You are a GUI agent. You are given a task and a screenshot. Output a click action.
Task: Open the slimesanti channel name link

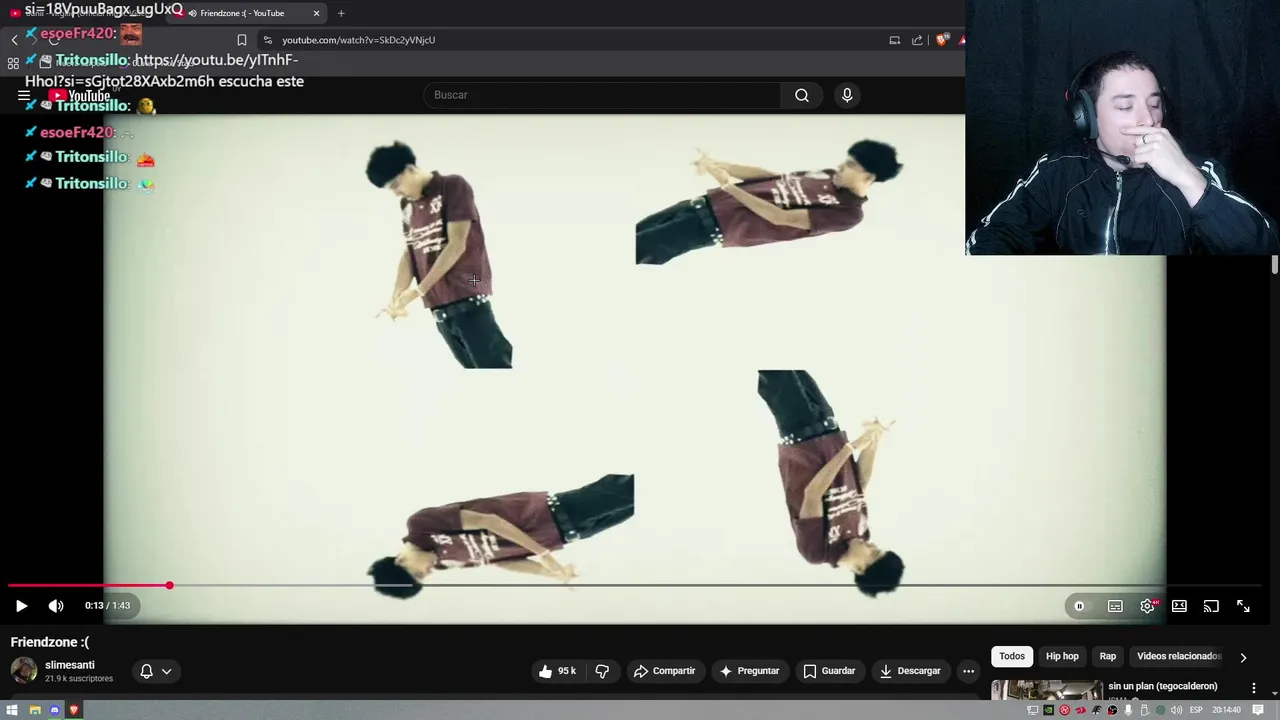click(70, 665)
